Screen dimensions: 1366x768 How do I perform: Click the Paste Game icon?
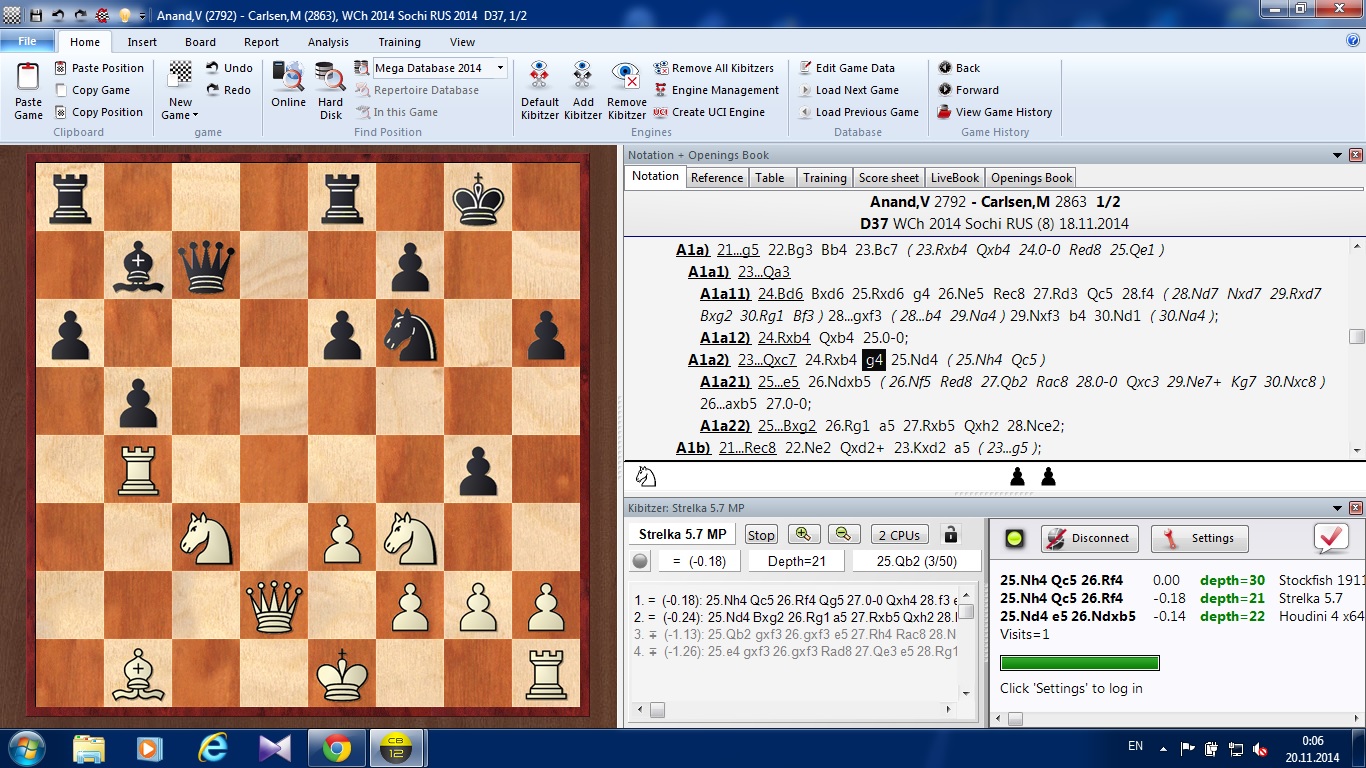pyautogui.click(x=28, y=78)
